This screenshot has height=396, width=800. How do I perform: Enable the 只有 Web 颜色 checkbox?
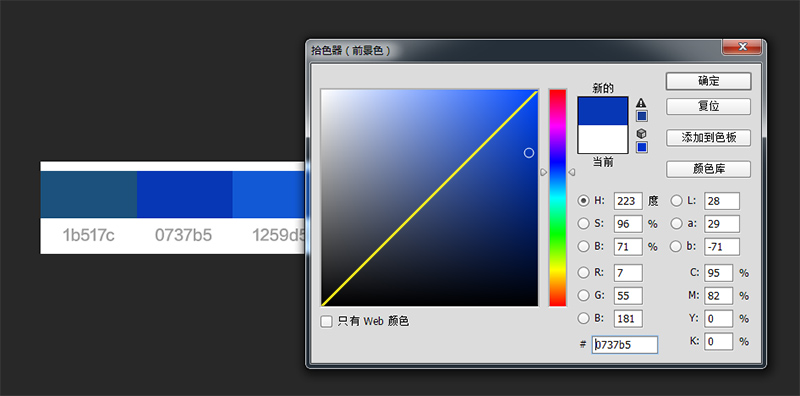(327, 321)
